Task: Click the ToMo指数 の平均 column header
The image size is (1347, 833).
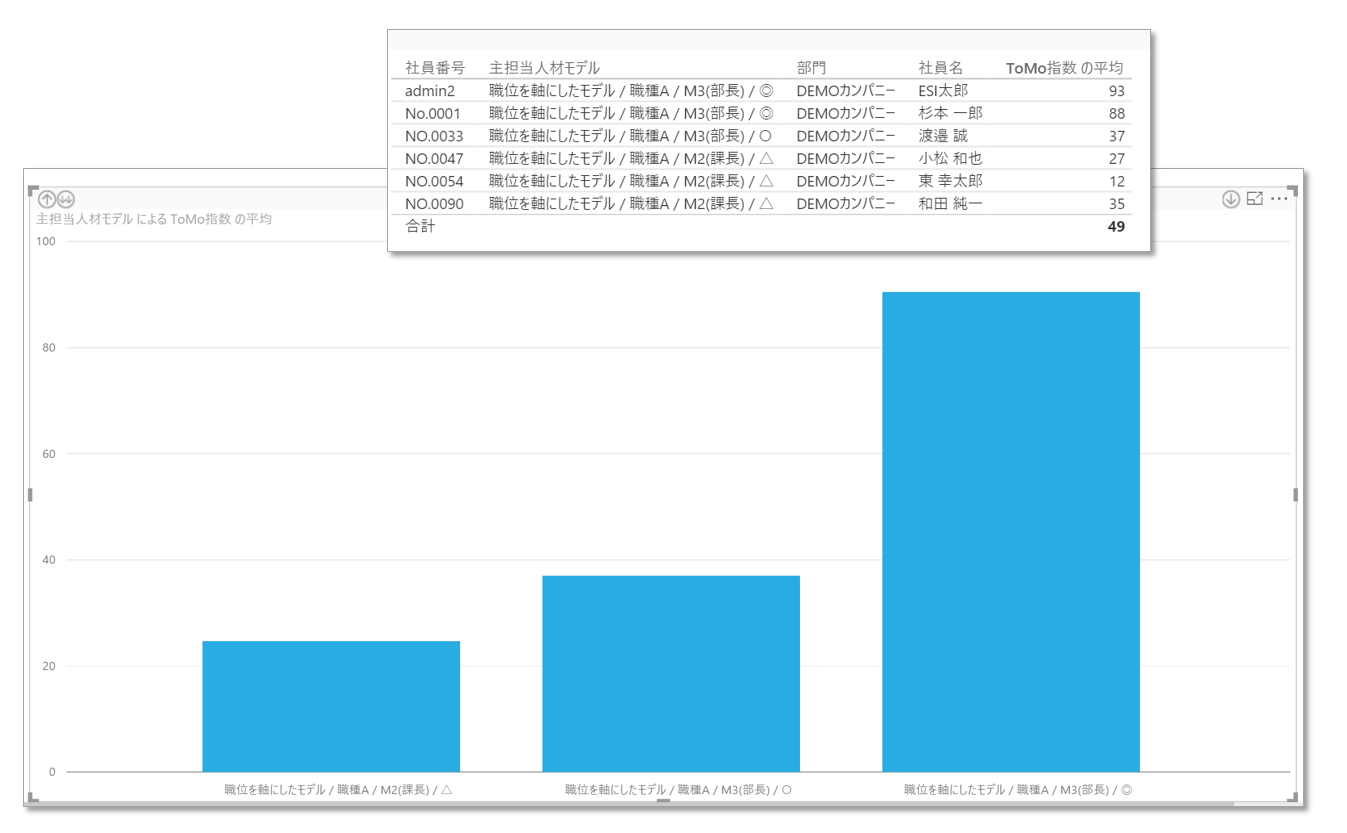Action: pos(1065,68)
